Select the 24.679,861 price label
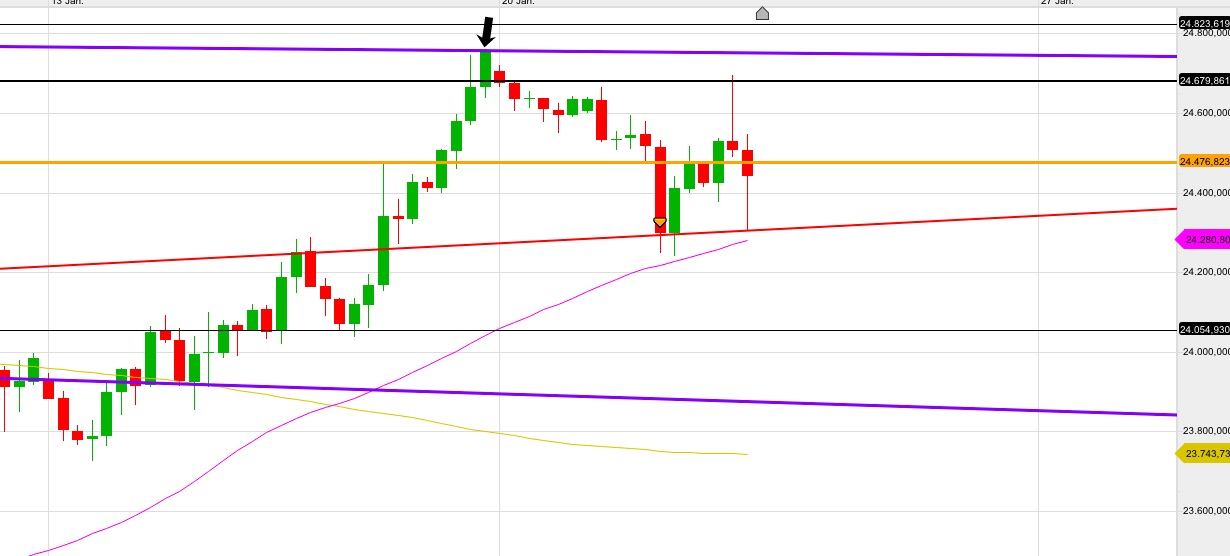This screenshot has width=1230, height=556. pyautogui.click(x=1205, y=80)
